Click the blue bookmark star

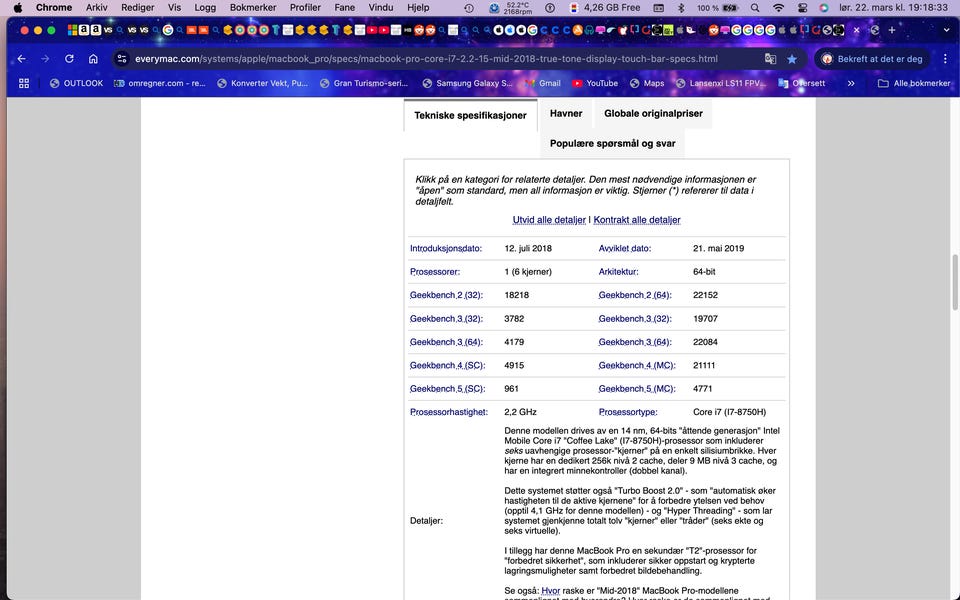point(792,59)
